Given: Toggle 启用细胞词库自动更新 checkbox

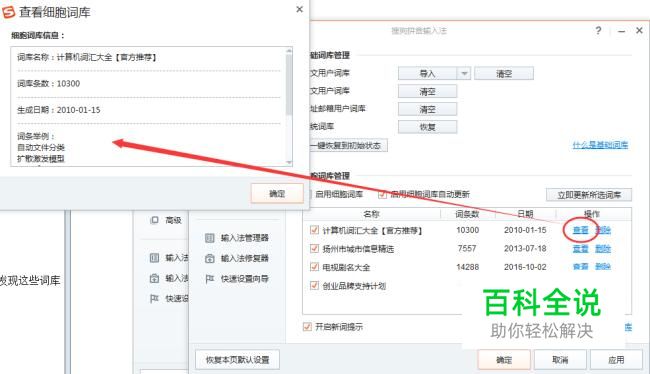Looking at the screenshot, I should [382, 194].
